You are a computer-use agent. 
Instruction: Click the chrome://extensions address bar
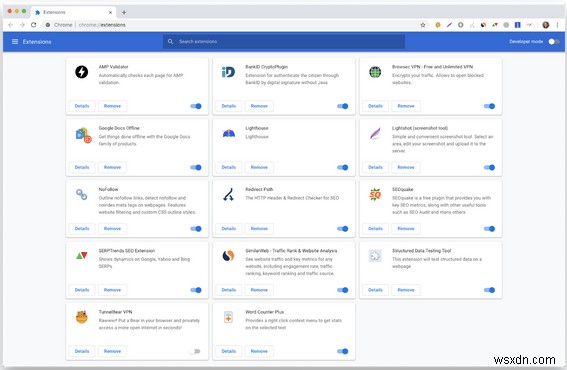coord(235,25)
